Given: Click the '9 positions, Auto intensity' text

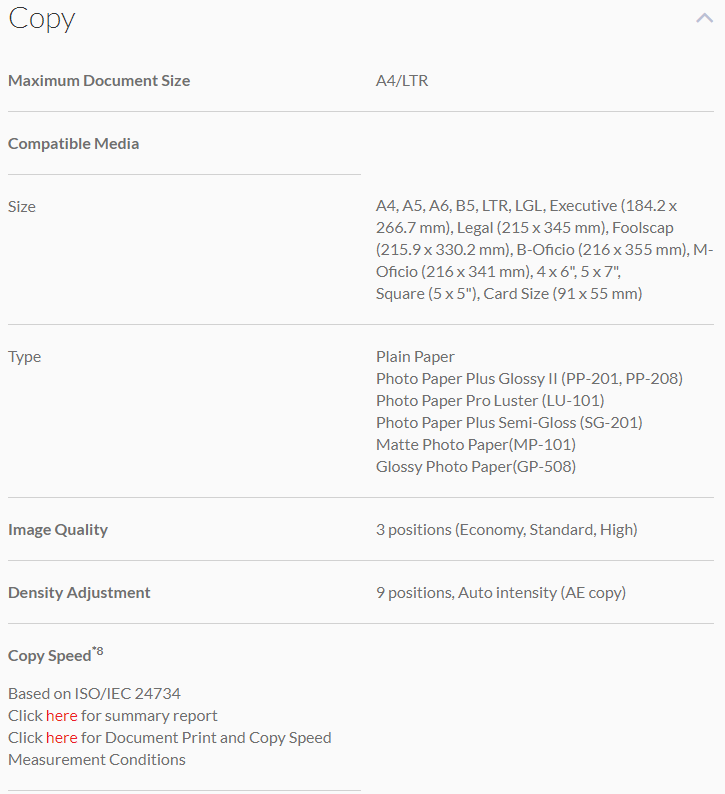Looking at the screenshot, I should point(501,592).
